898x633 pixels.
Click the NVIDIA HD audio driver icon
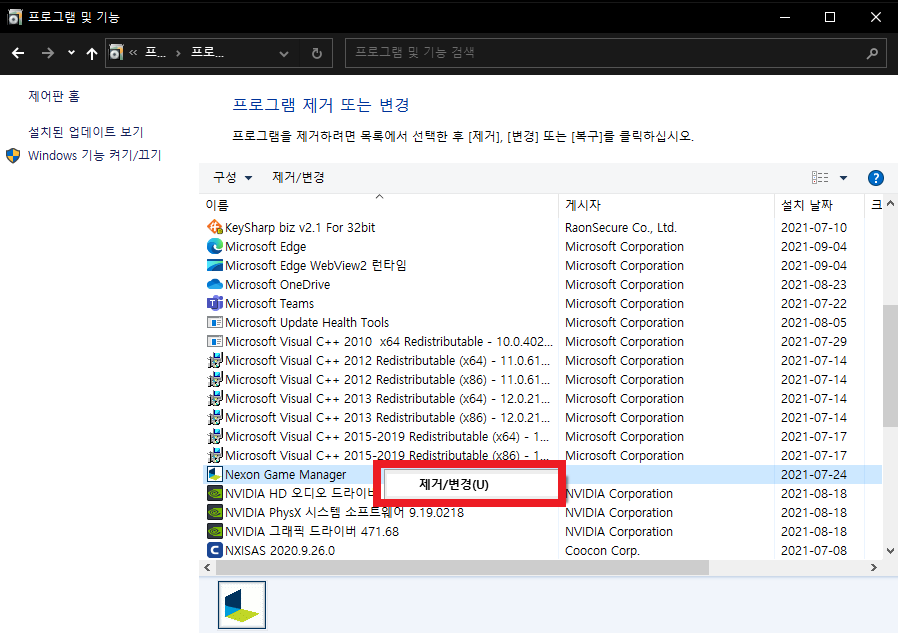[x=215, y=493]
